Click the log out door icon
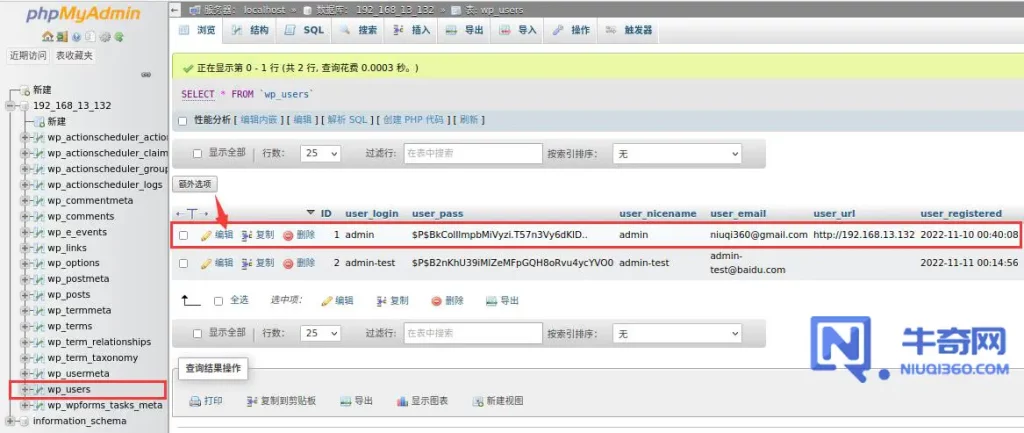The height and width of the screenshot is (433, 1024). [x=62, y=37]
